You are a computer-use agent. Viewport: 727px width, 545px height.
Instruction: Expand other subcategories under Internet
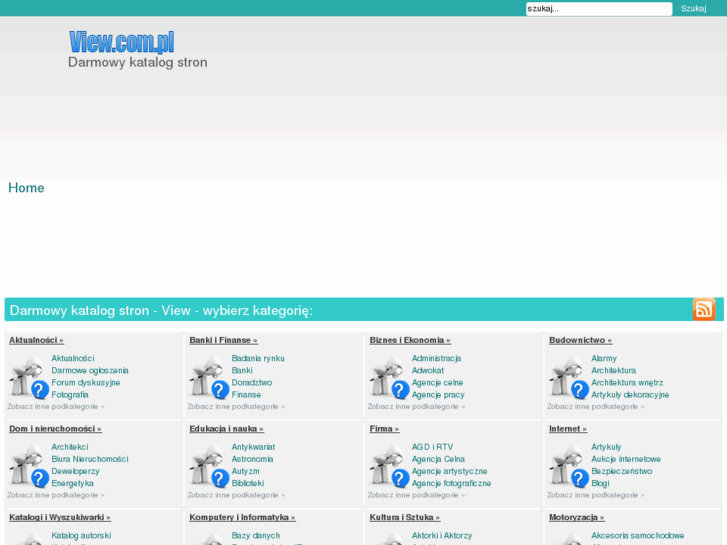(x=596, y=495)
